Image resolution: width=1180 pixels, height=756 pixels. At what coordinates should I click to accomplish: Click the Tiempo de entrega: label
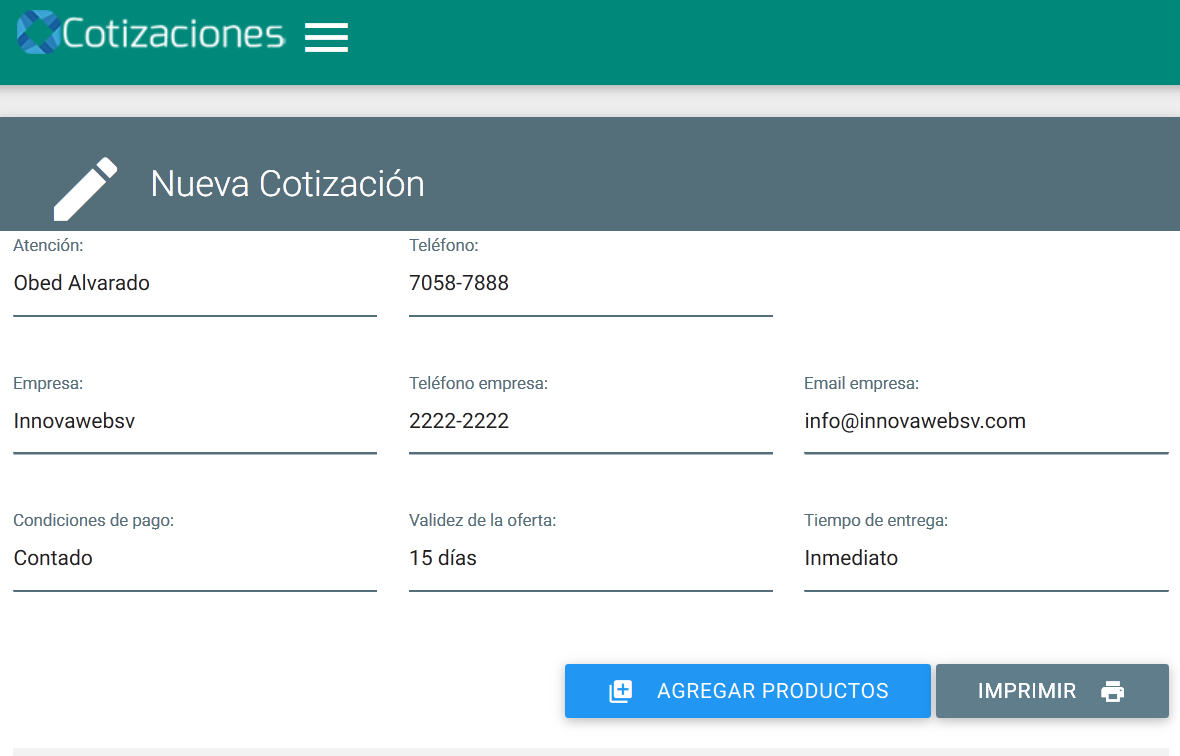[876, 521]
